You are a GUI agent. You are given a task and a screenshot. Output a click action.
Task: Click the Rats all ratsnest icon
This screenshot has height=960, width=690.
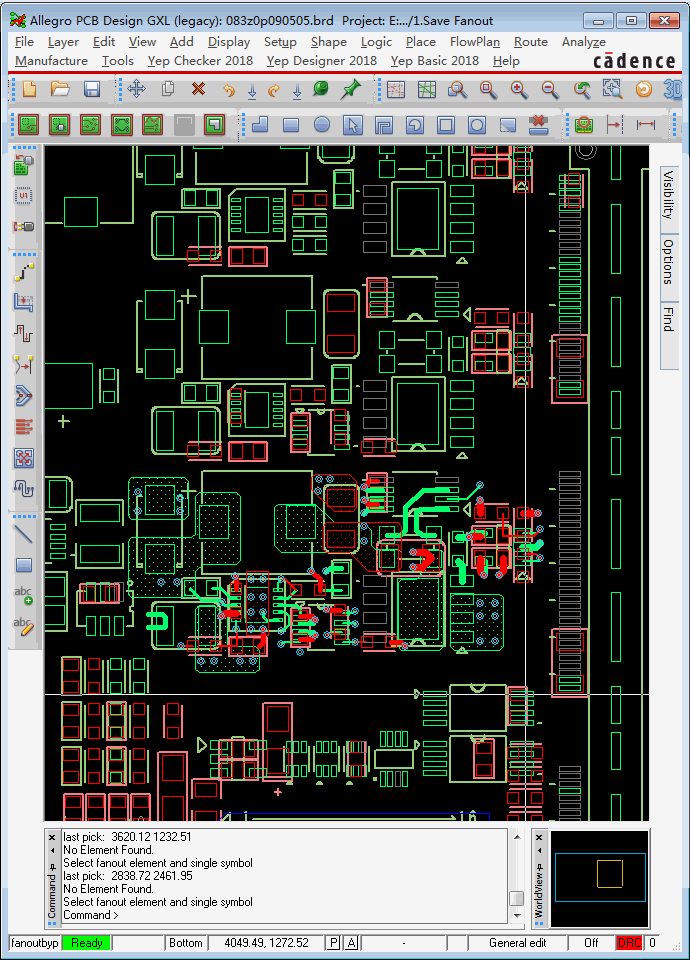click(427, 89)
